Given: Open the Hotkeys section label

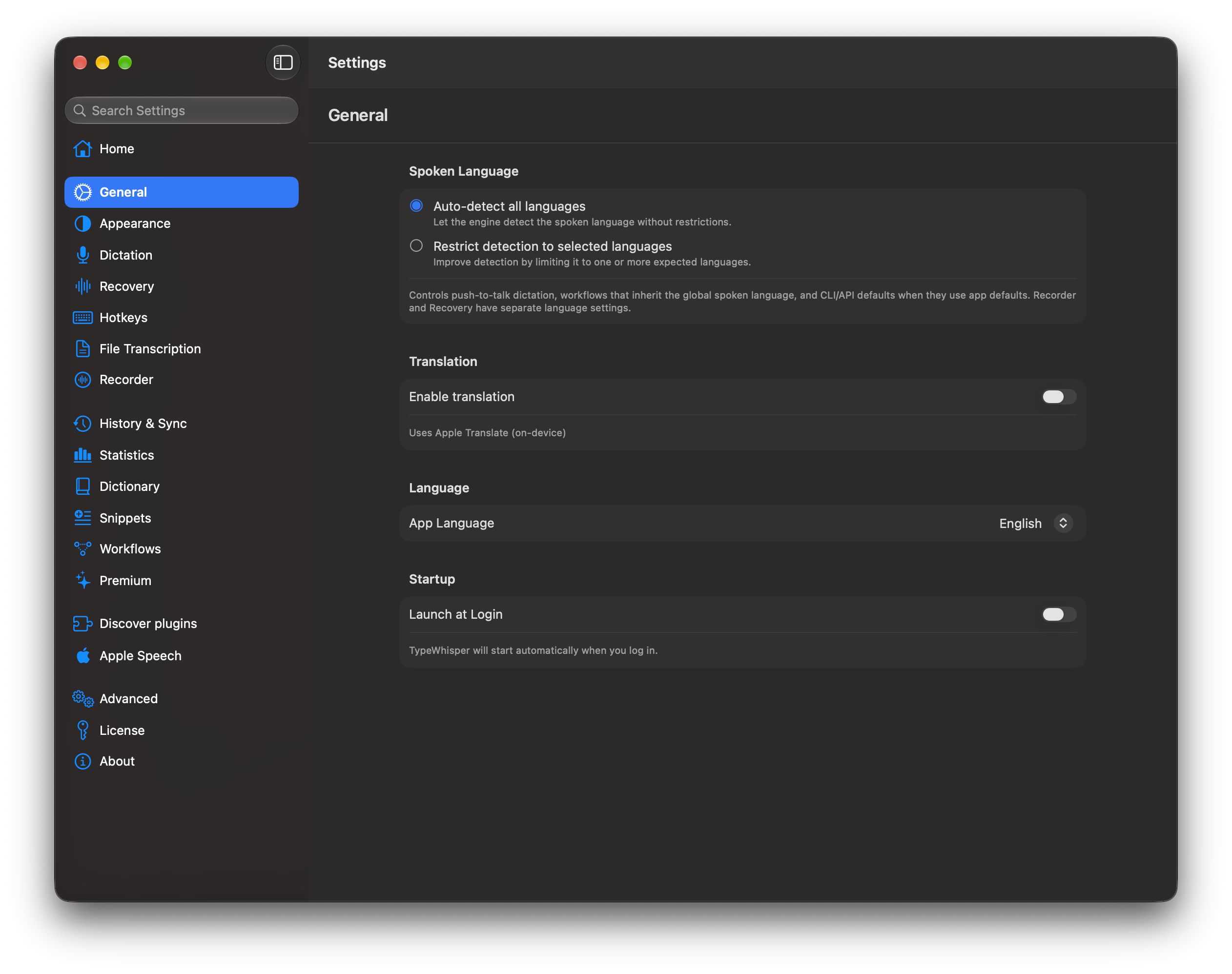Looking at the screenshot, I should coord(123,318).
